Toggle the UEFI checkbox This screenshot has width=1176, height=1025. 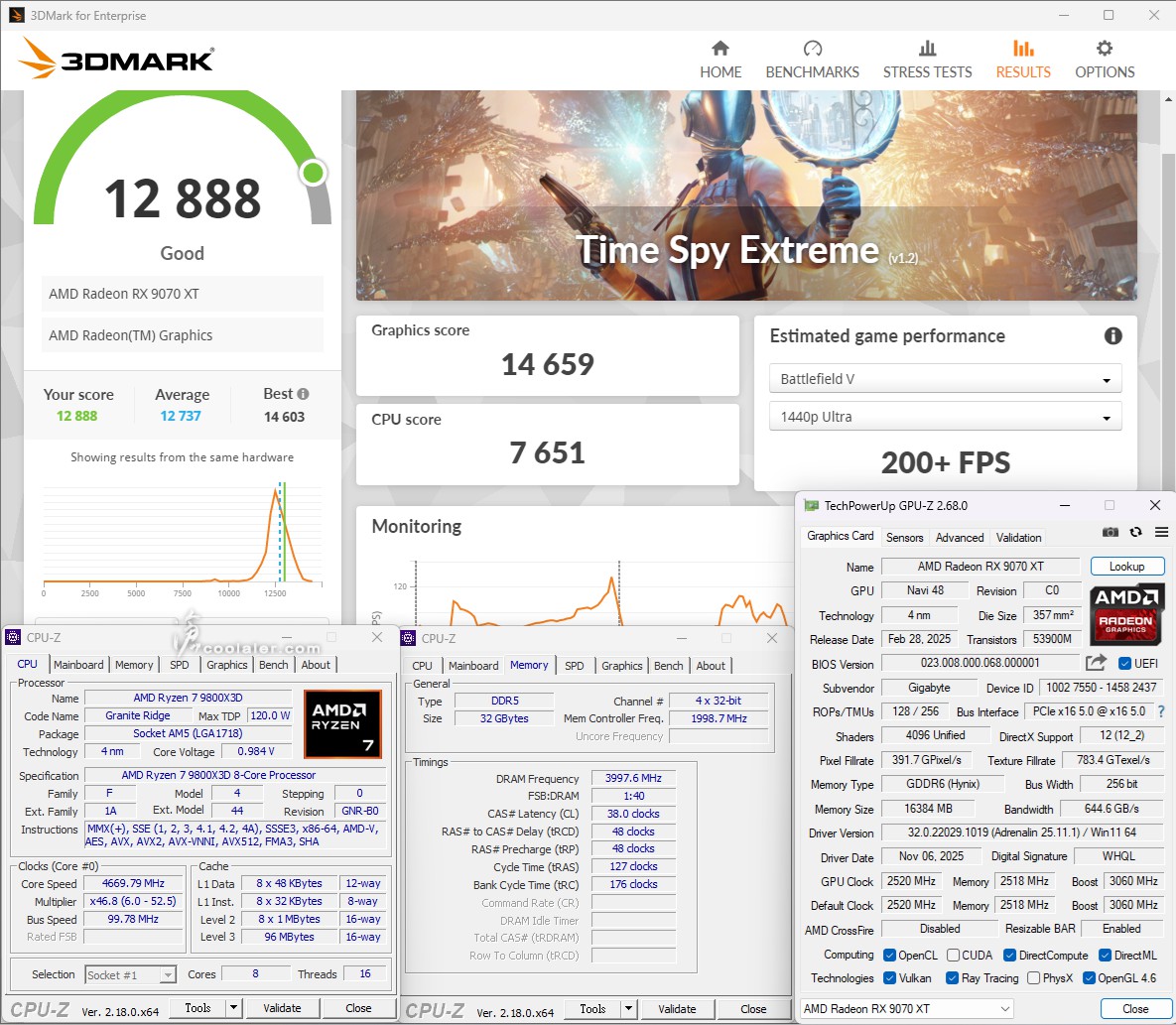tap(1124, 664)
